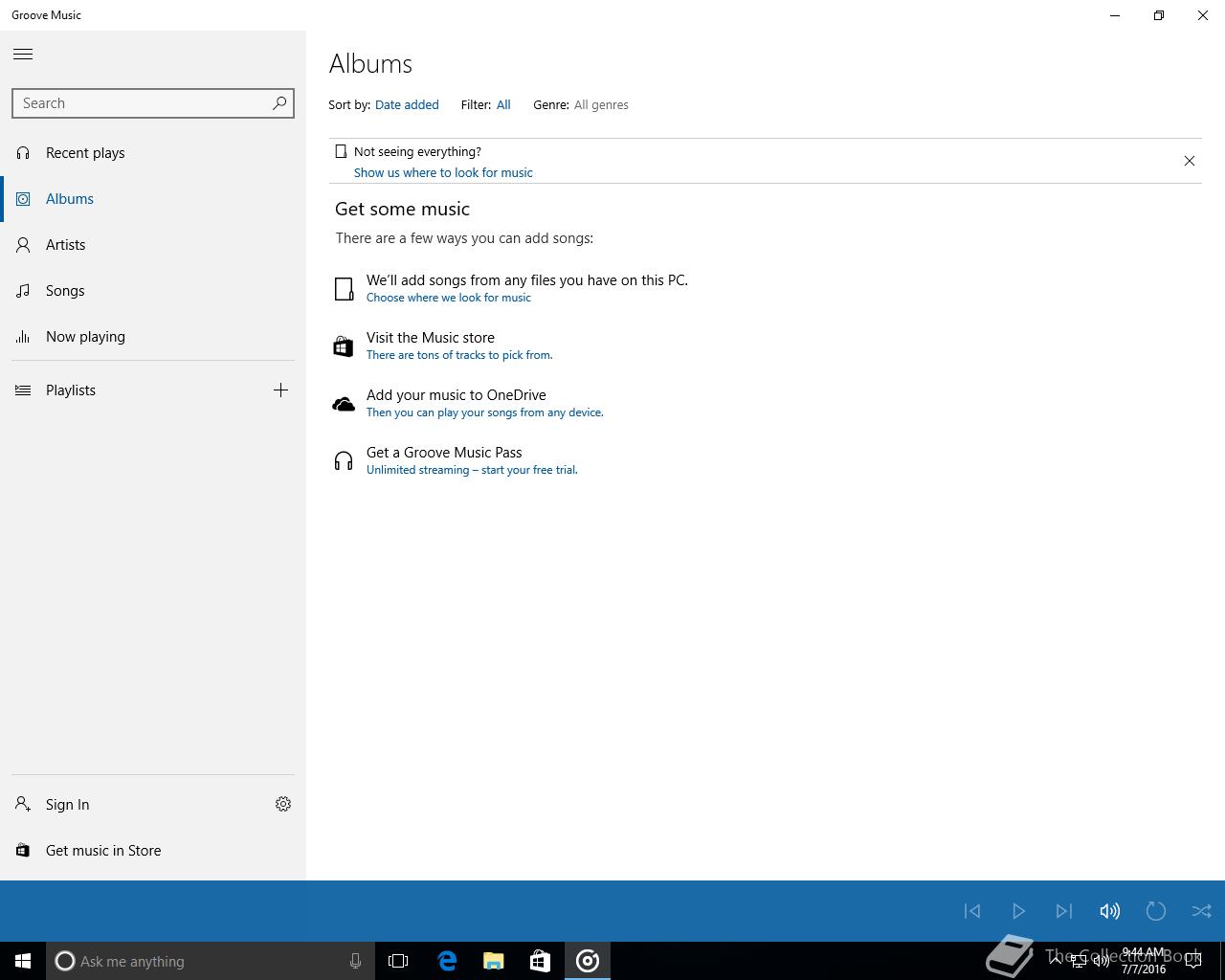Open Task View on the taskbar

pyautogui.click(x=398, y=961)
